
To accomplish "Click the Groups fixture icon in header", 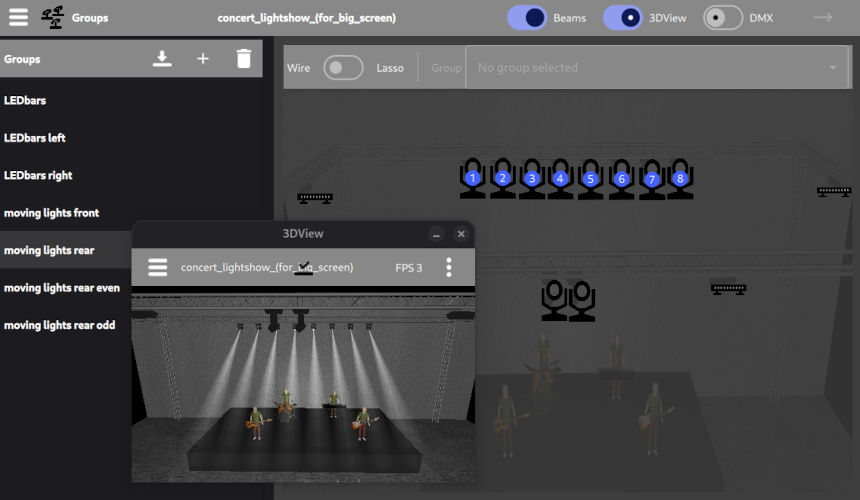I will (52, 17).
